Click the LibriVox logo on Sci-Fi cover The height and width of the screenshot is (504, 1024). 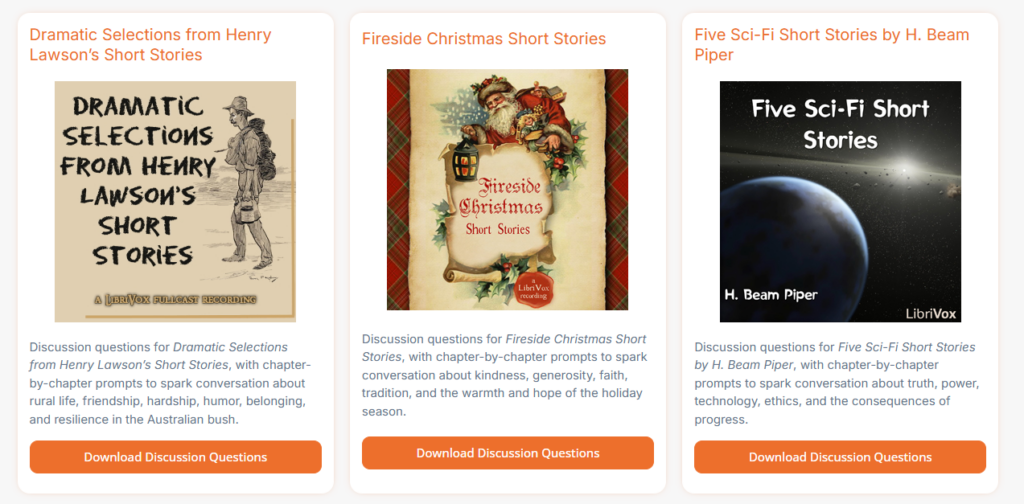(930, 313)
